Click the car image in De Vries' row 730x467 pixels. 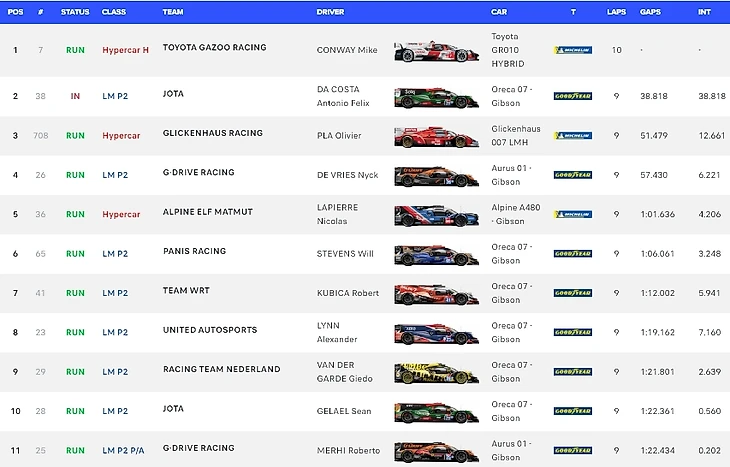(x=436, y=176)
